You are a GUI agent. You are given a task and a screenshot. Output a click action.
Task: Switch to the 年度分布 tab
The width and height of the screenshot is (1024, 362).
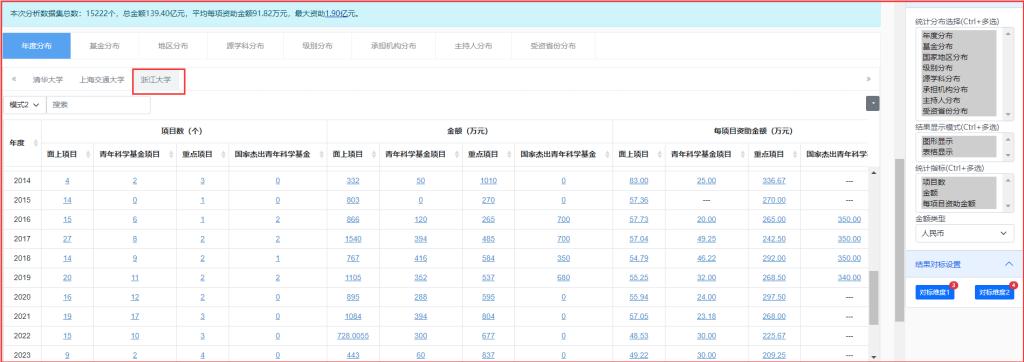(37, 46)
